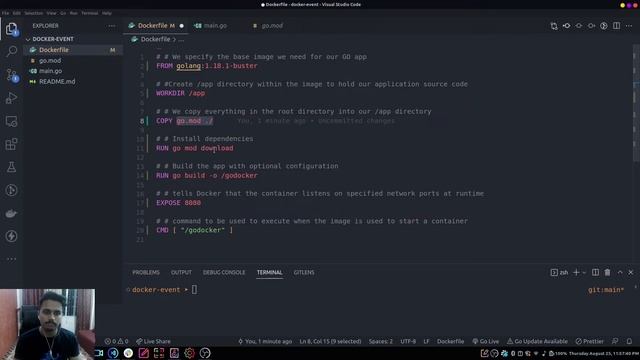Open the File menu
Viewport: 640px width, 360px height.
click(5, 13)
